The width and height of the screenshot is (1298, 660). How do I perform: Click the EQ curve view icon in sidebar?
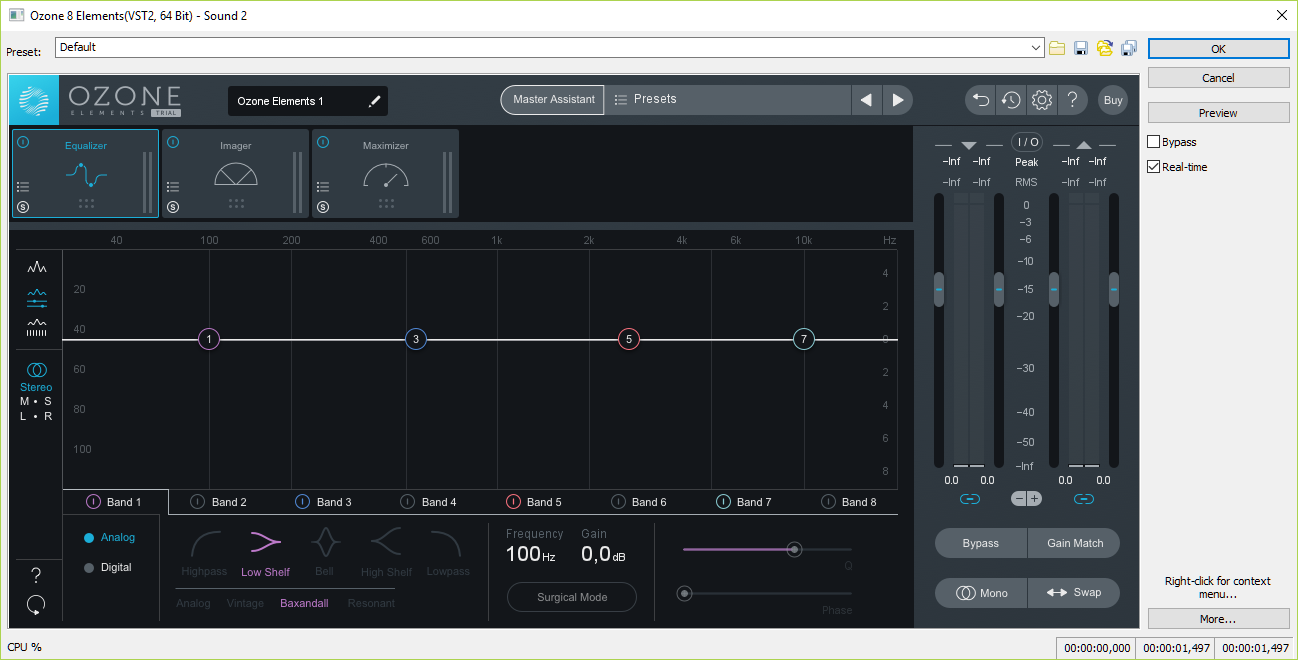click(37, 298)
